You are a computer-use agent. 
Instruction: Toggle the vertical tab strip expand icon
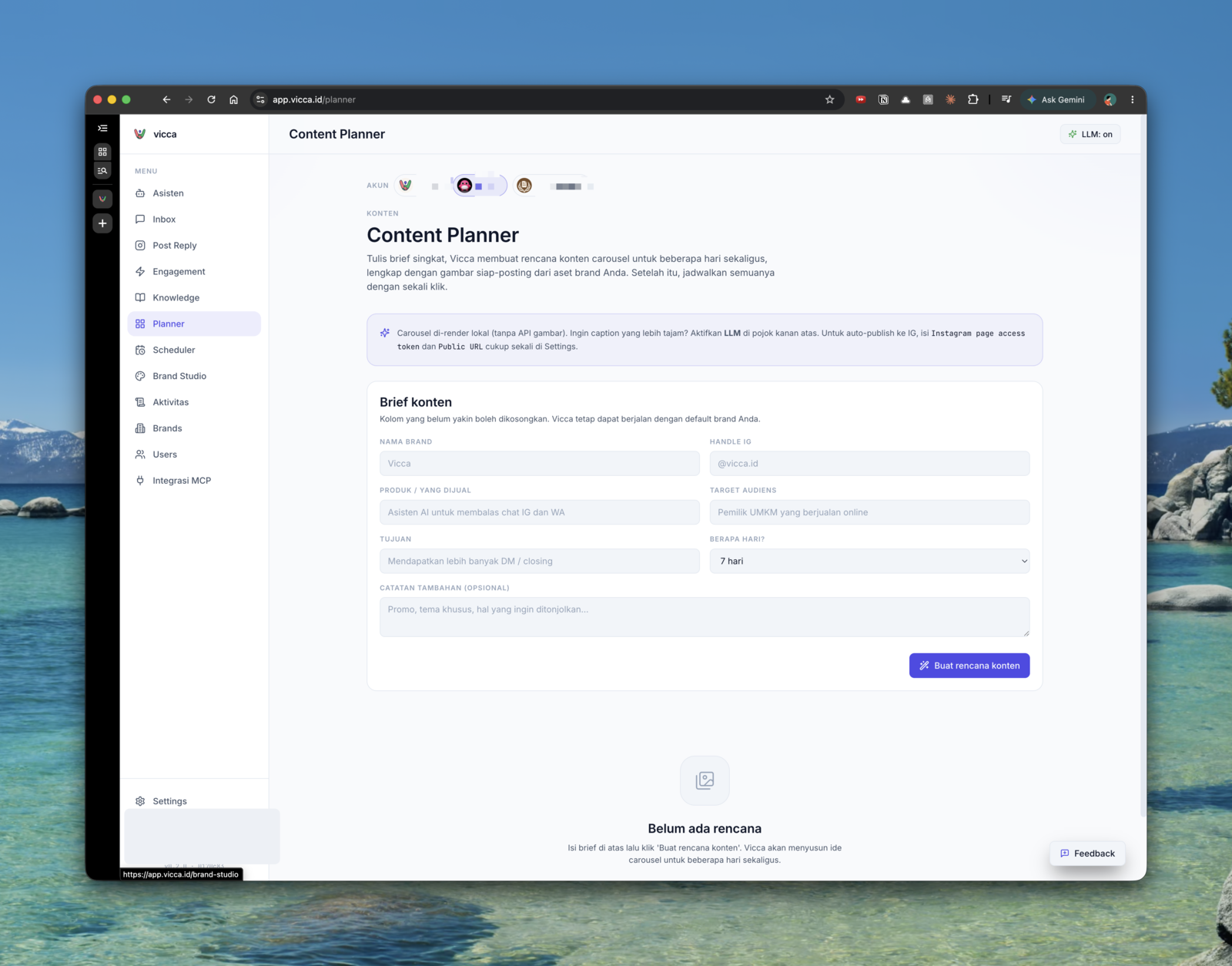pos(102,128)
